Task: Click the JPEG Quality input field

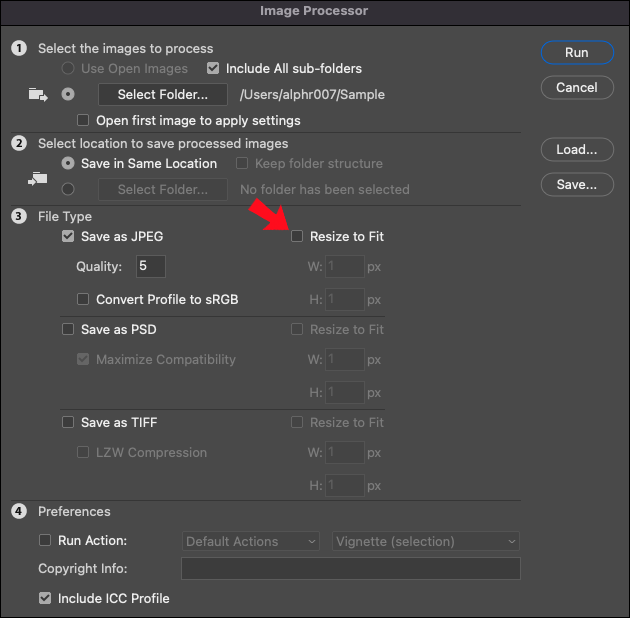Action: [151, 267]
